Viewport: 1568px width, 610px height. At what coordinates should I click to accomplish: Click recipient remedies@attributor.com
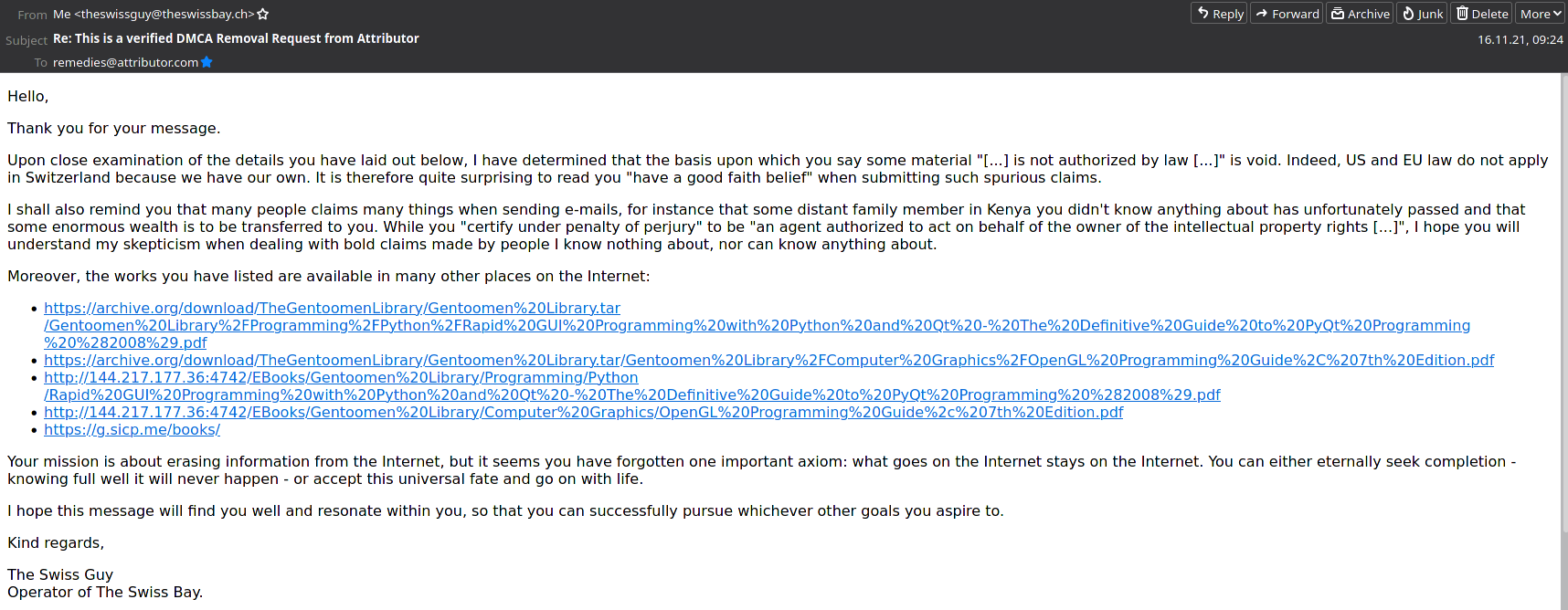coord(125,62)
